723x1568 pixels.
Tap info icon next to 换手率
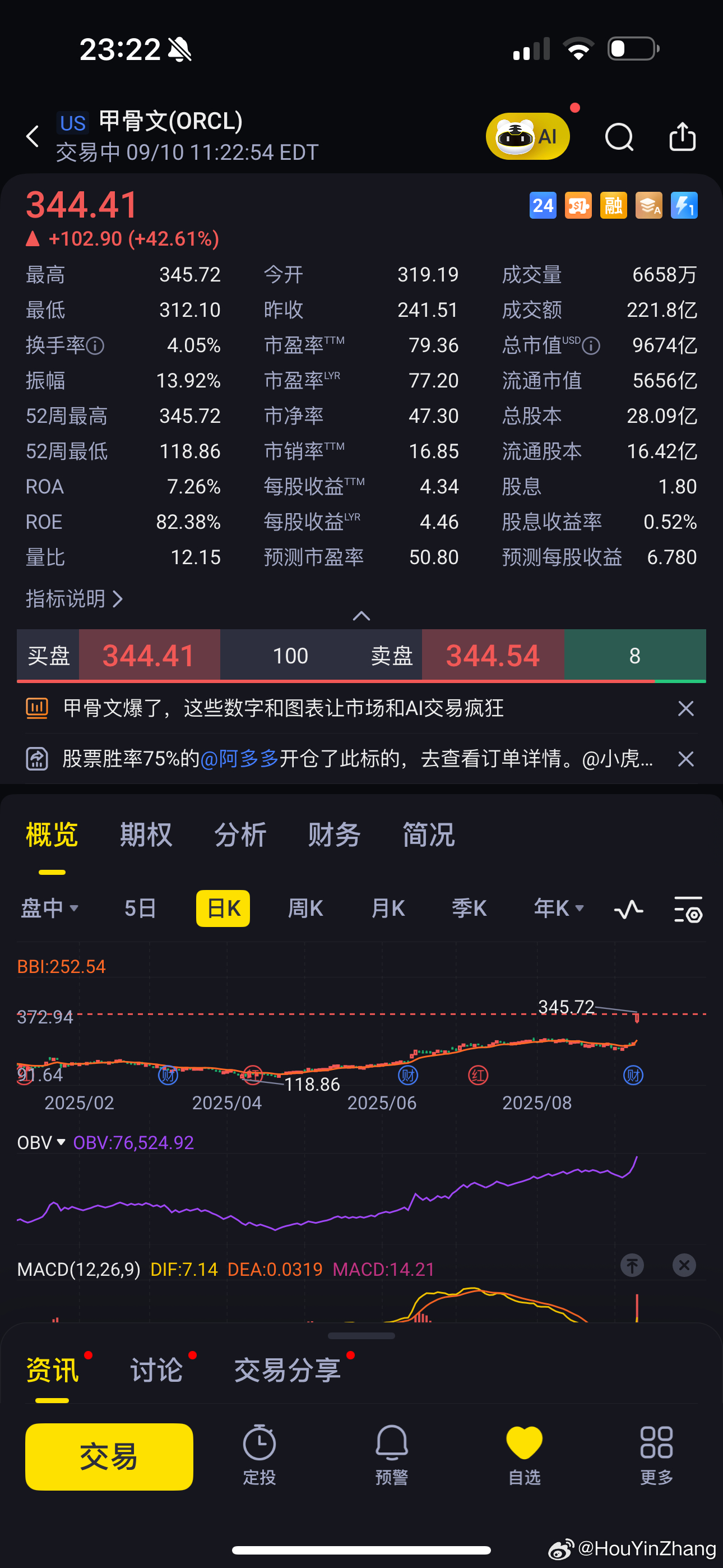[95, 347]
